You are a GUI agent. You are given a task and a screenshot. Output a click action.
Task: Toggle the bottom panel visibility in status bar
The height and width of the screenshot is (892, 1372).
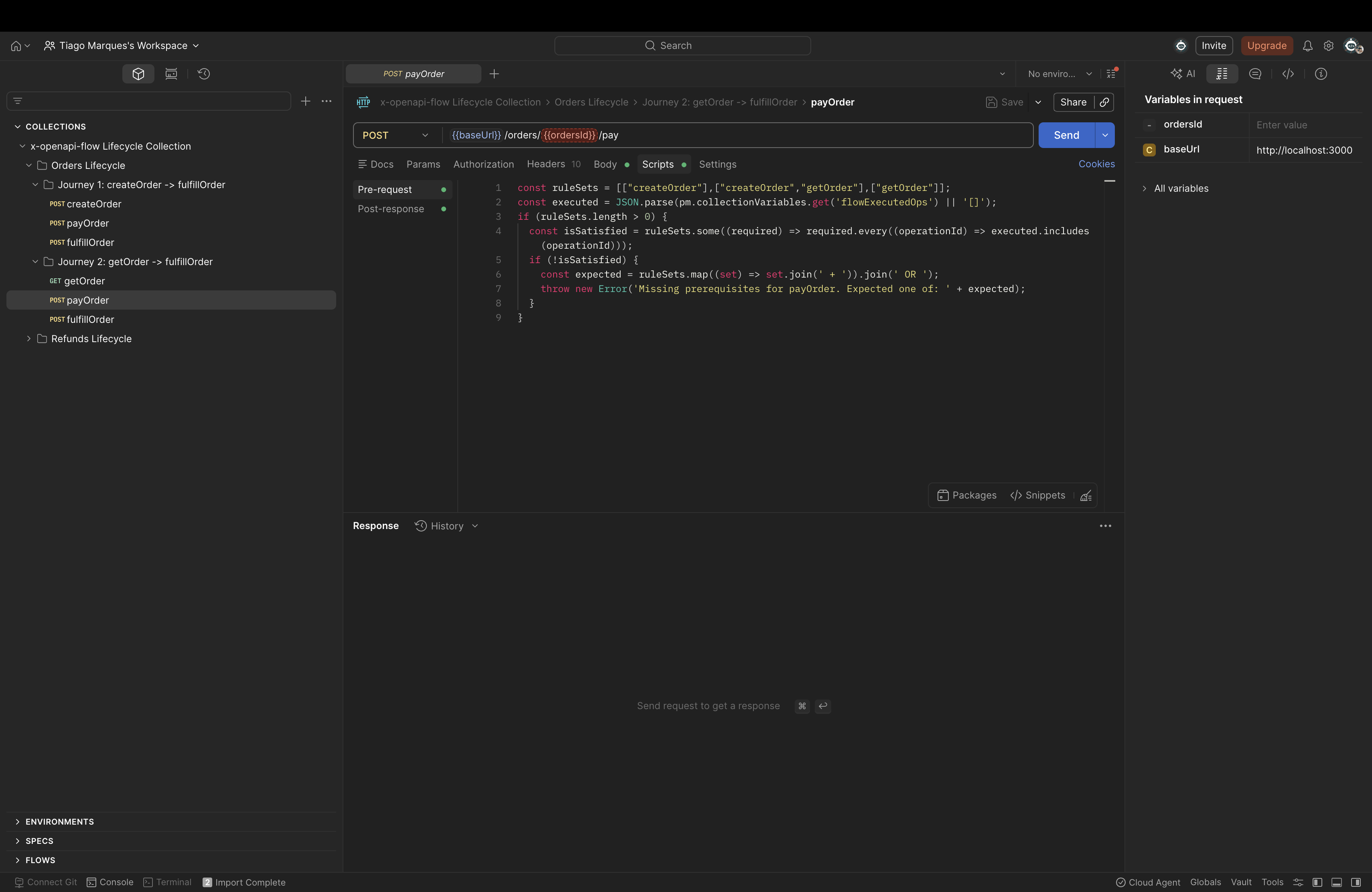tap(1336, 882)
